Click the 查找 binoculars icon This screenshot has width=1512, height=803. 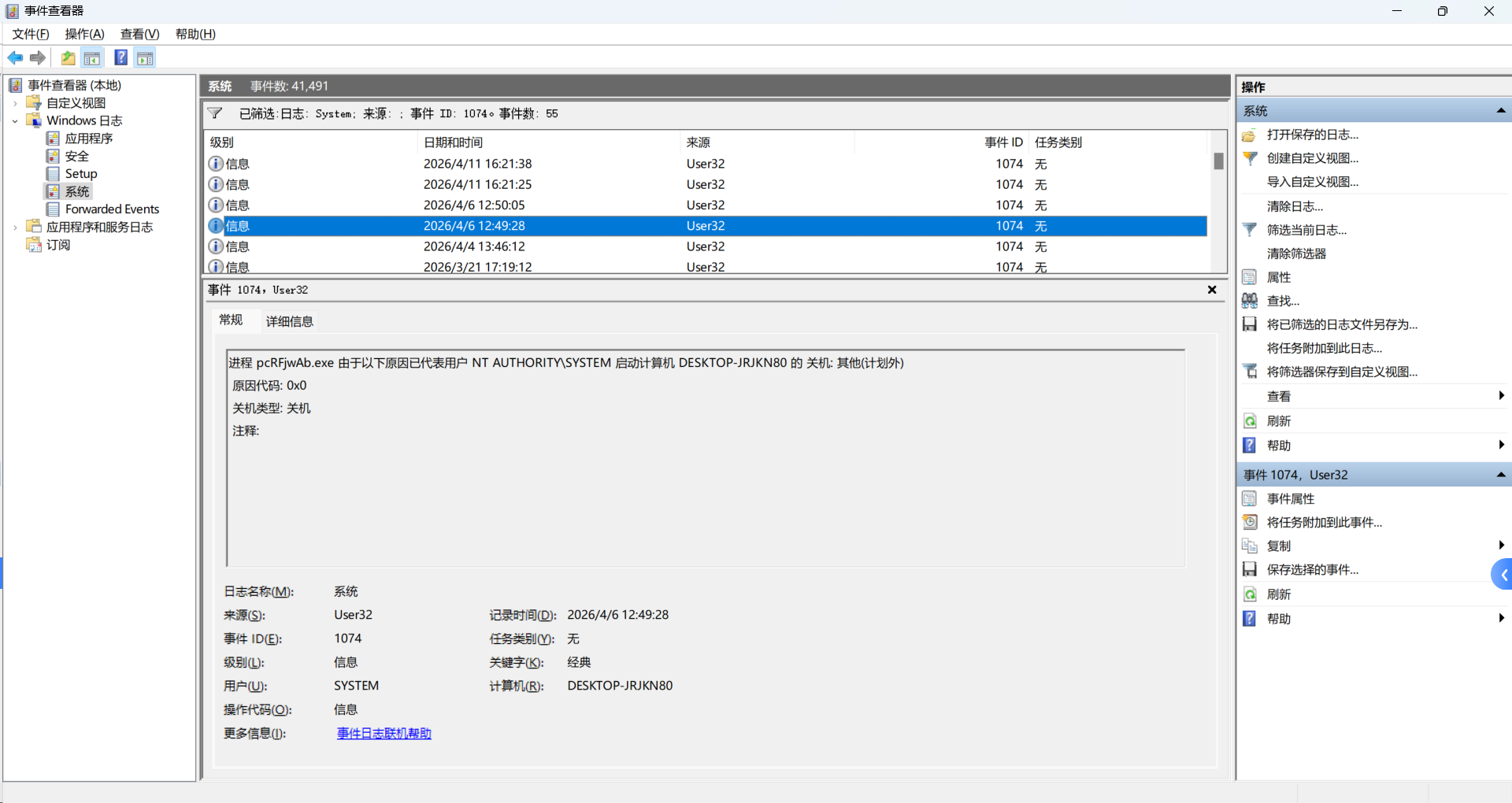point(1249,301)
